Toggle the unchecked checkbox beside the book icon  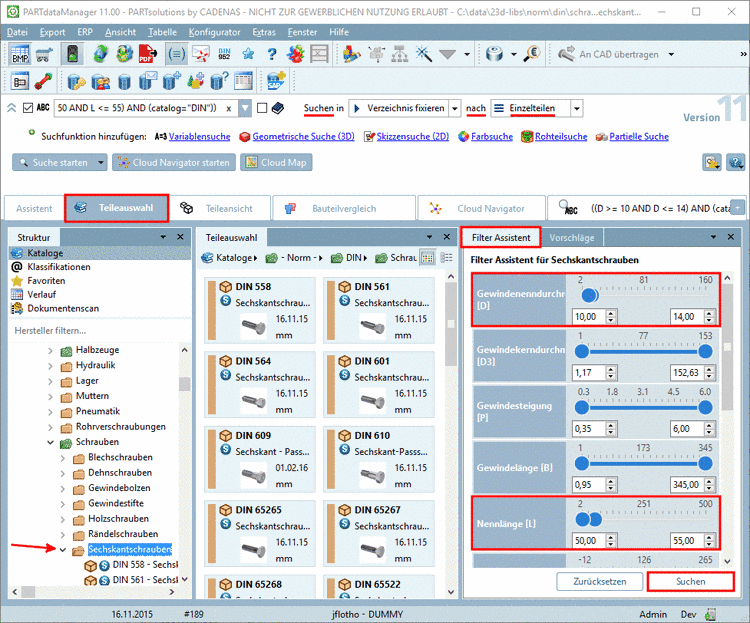click(x=262, y=108)
